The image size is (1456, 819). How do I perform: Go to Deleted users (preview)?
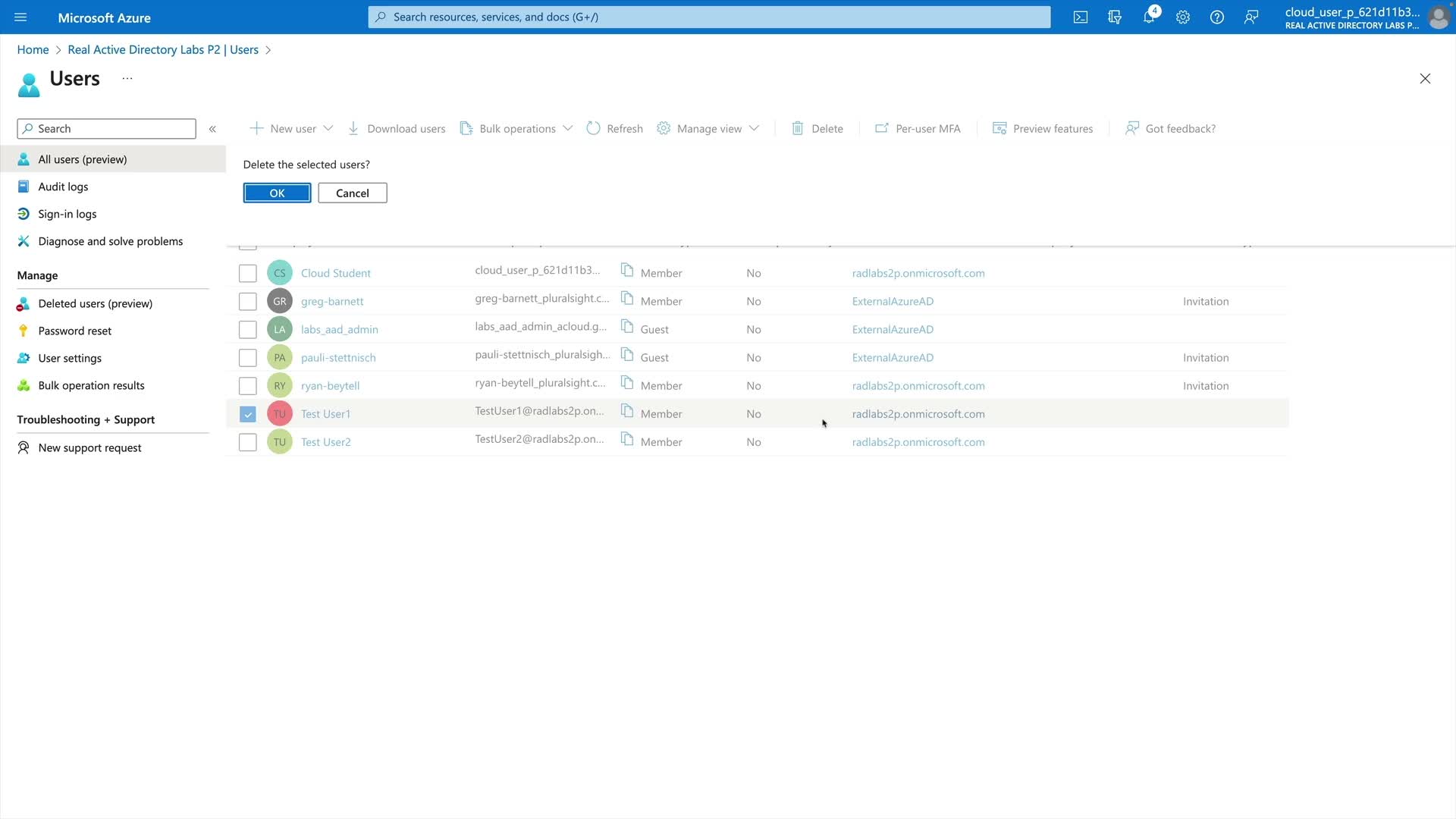[x=95, y=303]
